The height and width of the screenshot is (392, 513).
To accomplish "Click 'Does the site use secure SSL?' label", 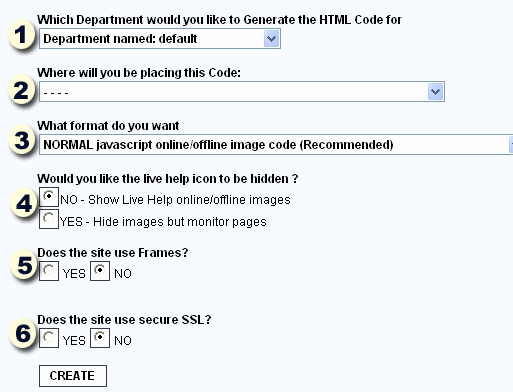I will [124, 320].
